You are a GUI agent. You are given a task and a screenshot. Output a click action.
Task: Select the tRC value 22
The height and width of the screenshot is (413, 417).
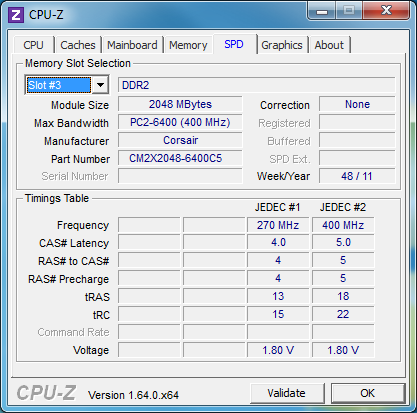[x=343, y=314]
